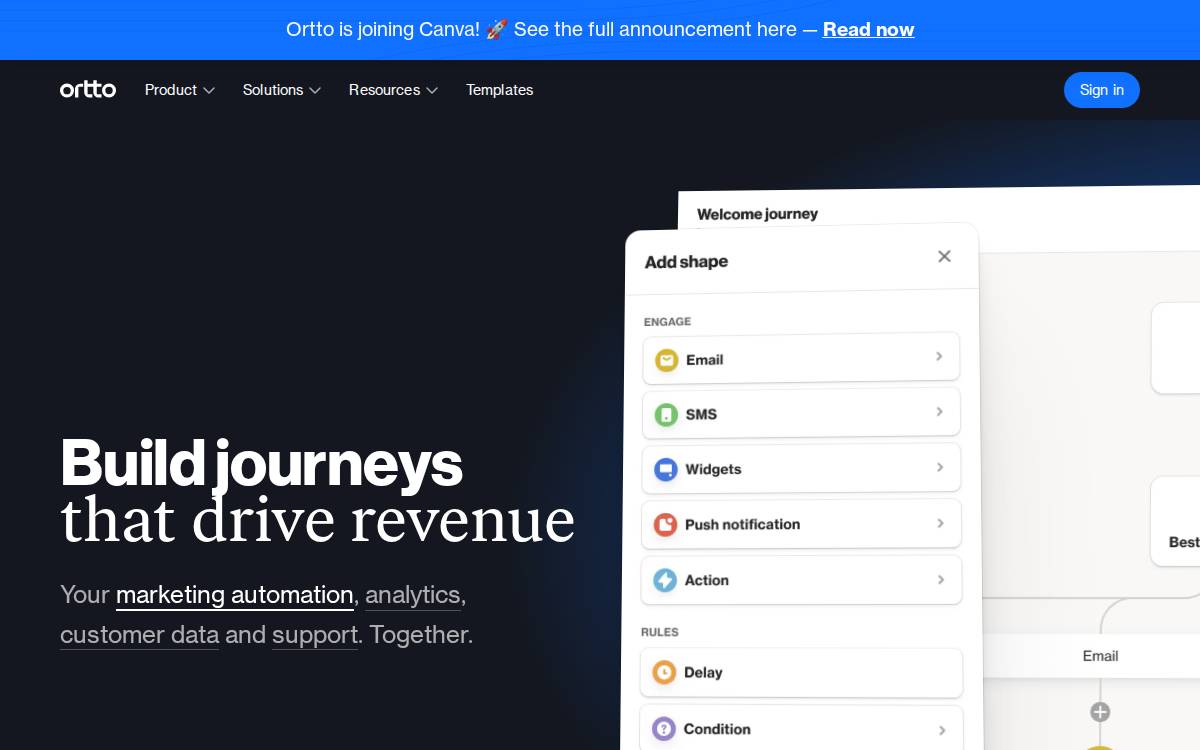Image resolution: width=1200 pixels, height=750 pixels.
Task: Click the plus node below Email step
Action: click(x=1100, y=712)
